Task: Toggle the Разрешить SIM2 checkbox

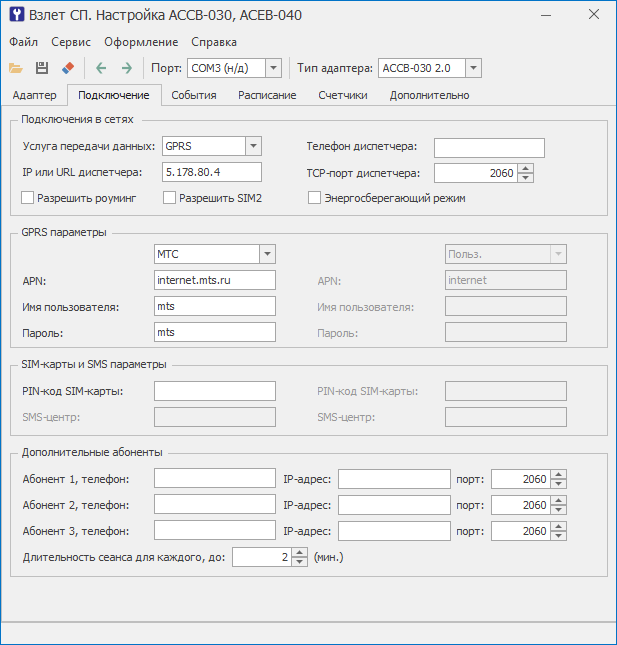Action: 170,198
